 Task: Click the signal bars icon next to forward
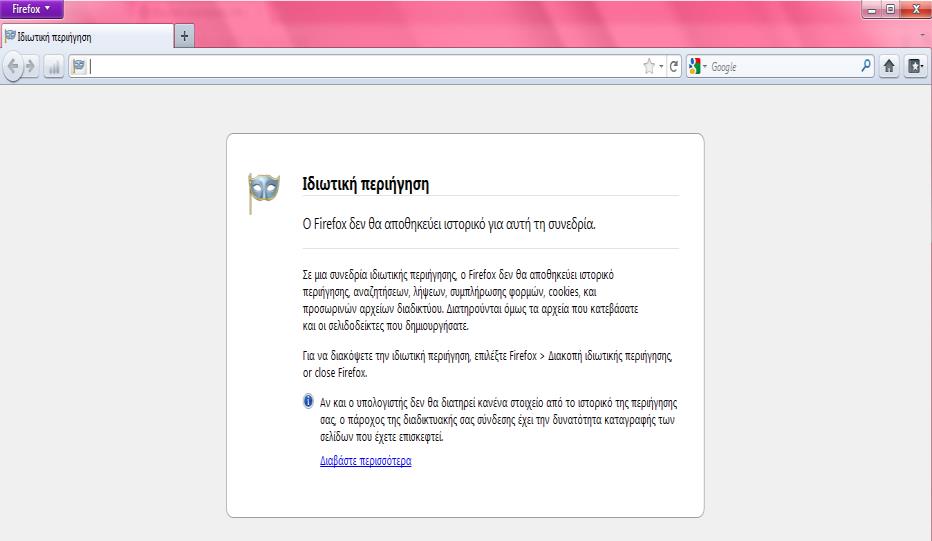(x=53, y=67)
